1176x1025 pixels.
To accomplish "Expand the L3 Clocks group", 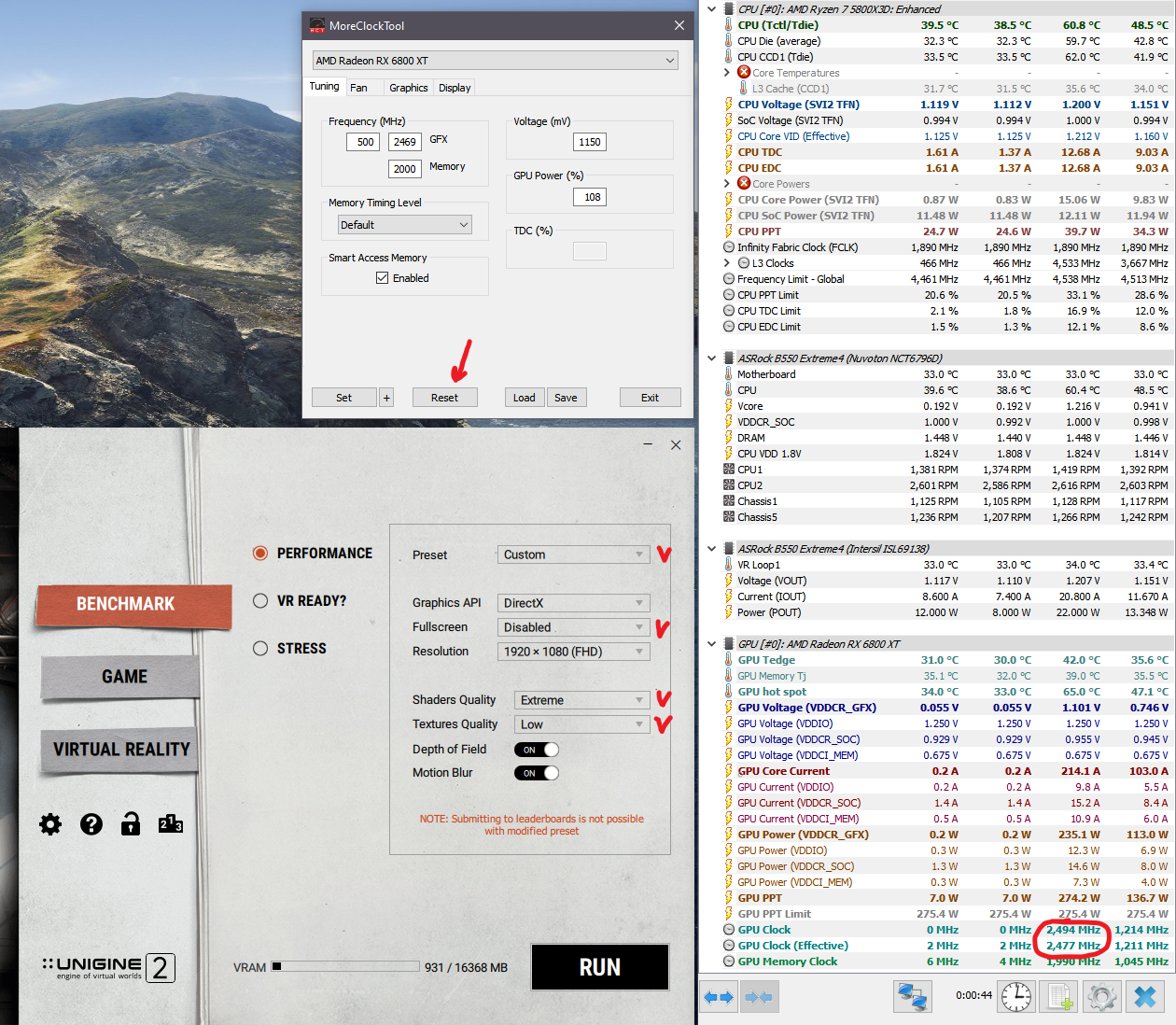I will (x=727, y=263).
